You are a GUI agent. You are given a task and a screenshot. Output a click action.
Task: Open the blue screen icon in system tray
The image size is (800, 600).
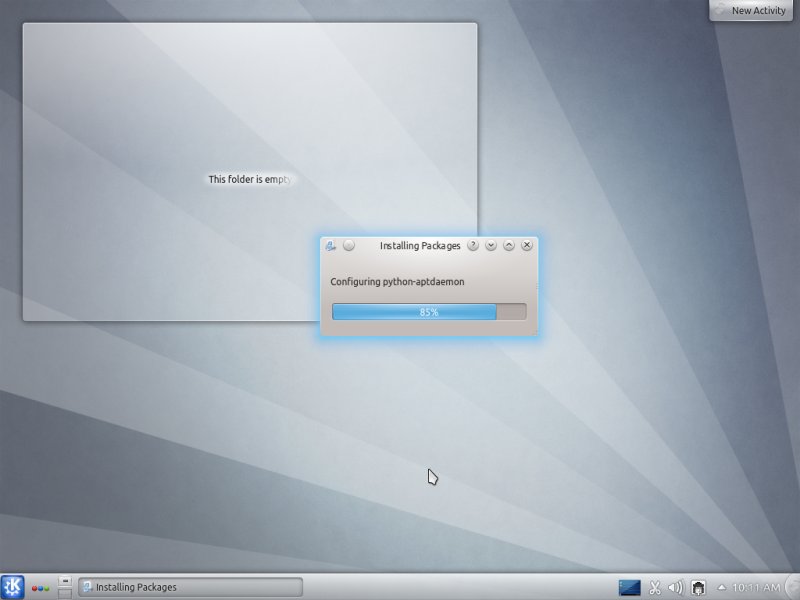(629, 588)
